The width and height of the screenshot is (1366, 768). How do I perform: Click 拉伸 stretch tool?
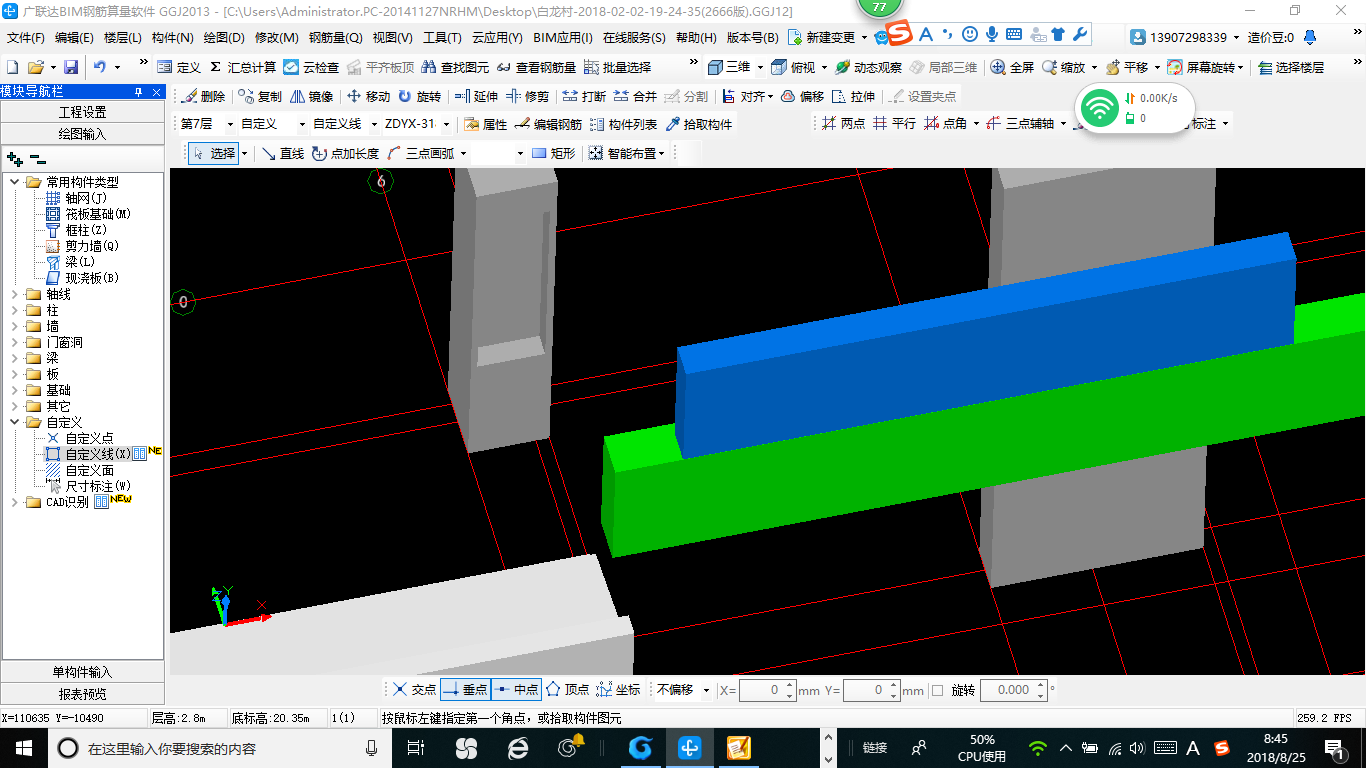[x=853, y=97]
